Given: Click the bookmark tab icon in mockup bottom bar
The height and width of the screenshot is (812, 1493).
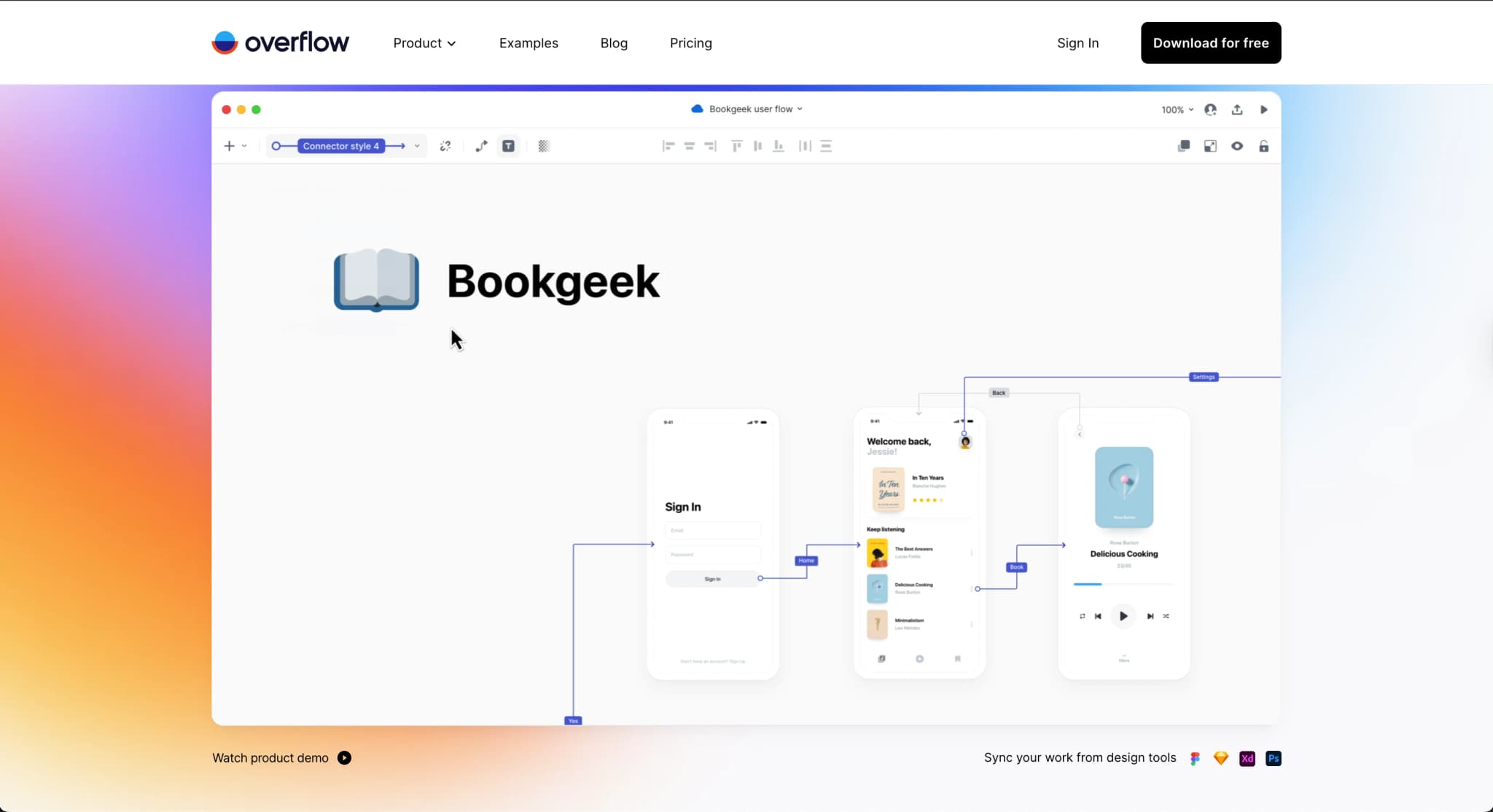Looking at the screenshot, I should click(958, 659).
